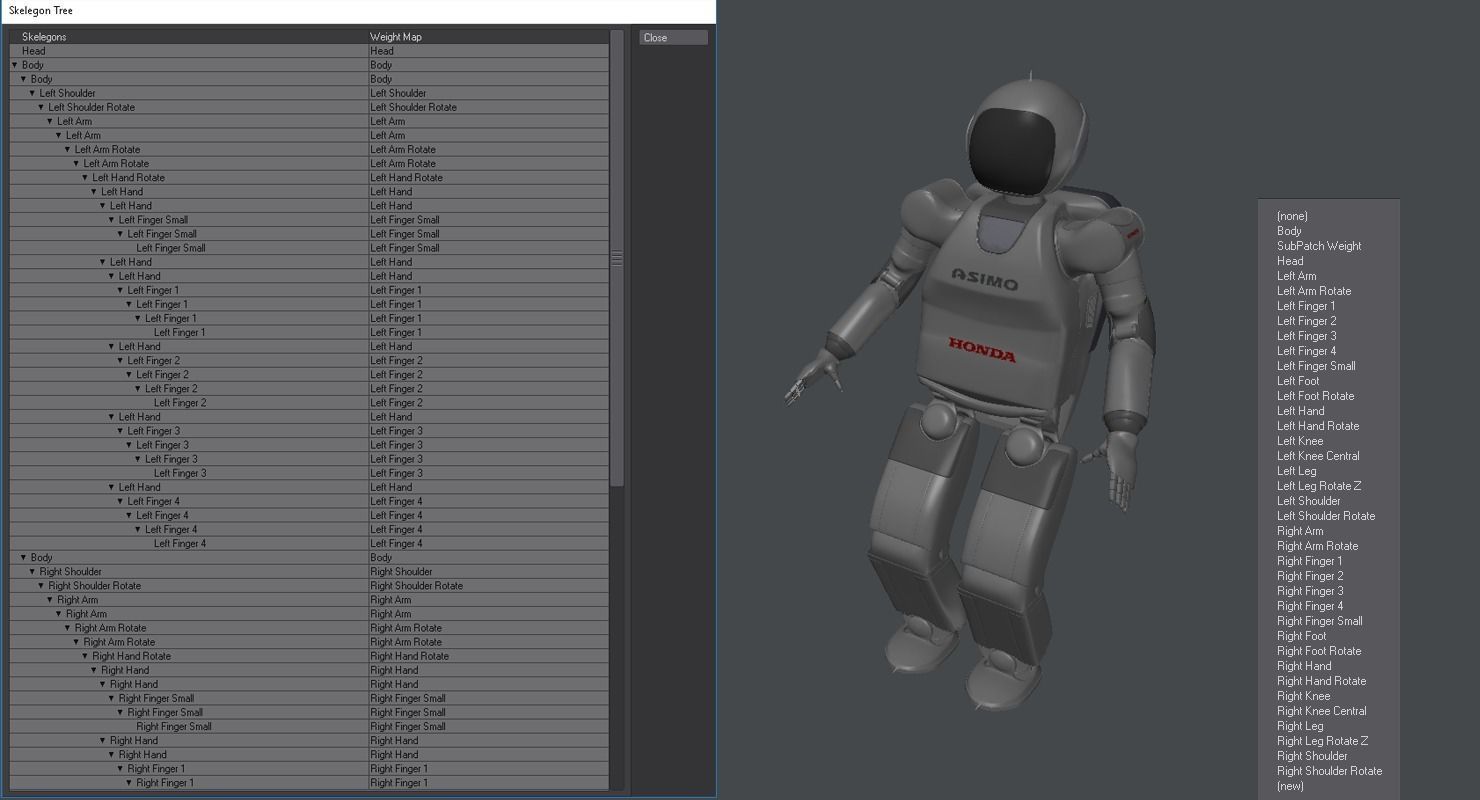Choose (none) in the weight map popup list
The height and width of the screenshot is (800, 1480).
[x=1292, y=216]
